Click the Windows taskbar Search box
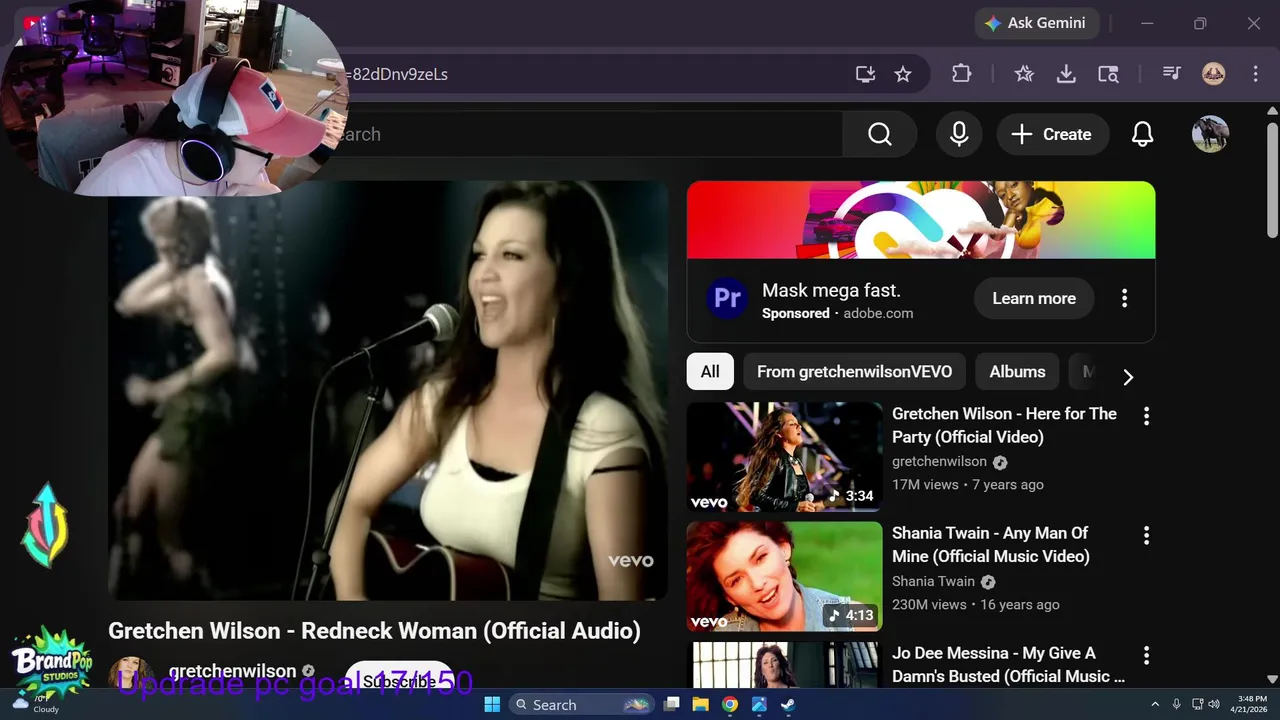The width and height of the screenshot is (1280, 720). click(x=582, y=704)
